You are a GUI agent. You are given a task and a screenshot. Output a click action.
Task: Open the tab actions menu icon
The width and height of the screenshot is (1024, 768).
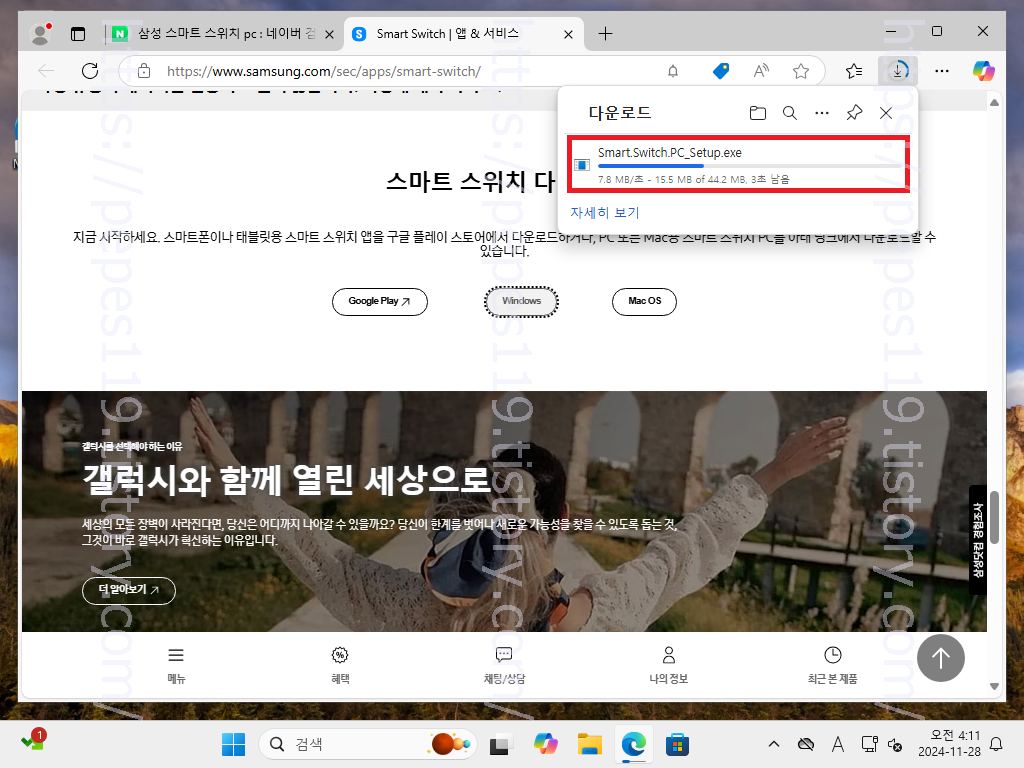coord(78,34)
